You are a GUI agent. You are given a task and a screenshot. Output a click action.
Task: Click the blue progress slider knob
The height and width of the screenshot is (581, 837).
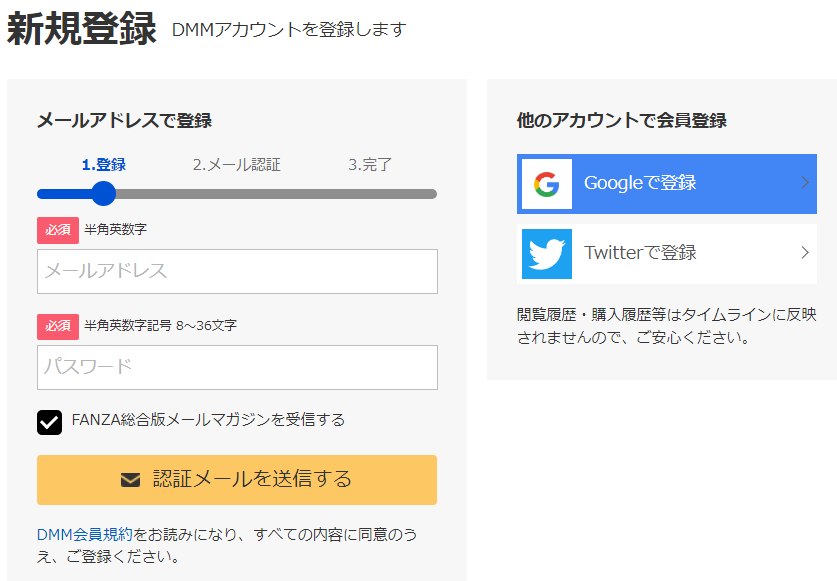pos(104,194)
